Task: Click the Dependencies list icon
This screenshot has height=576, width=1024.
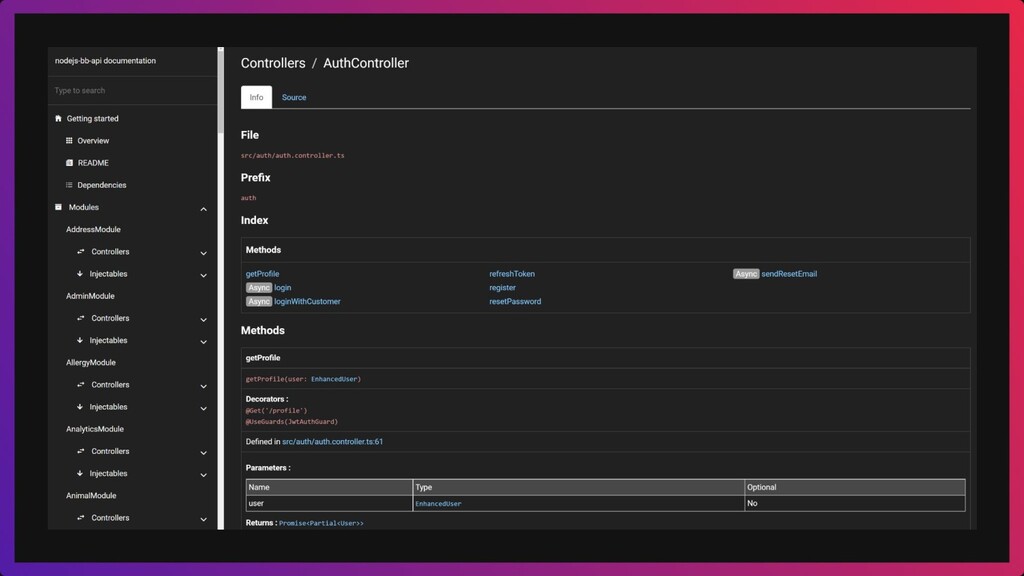Action: (x=69, y=185)
